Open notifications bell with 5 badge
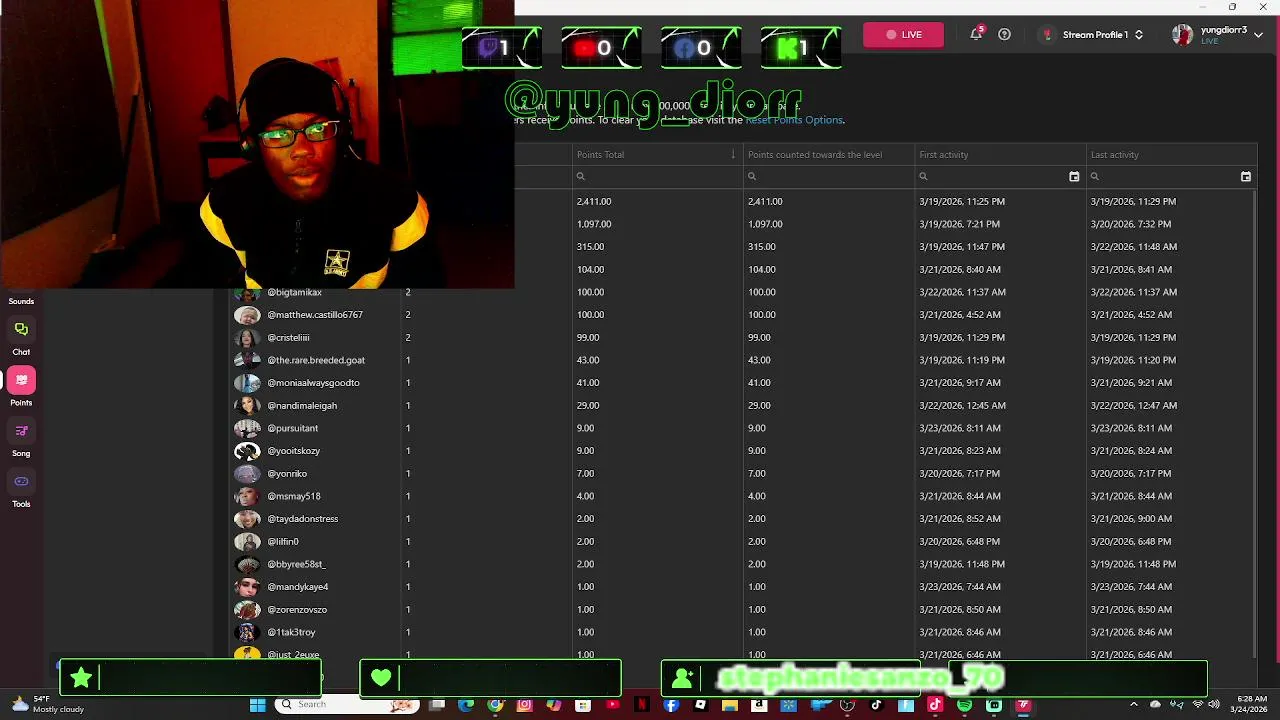 click(976, 34)
